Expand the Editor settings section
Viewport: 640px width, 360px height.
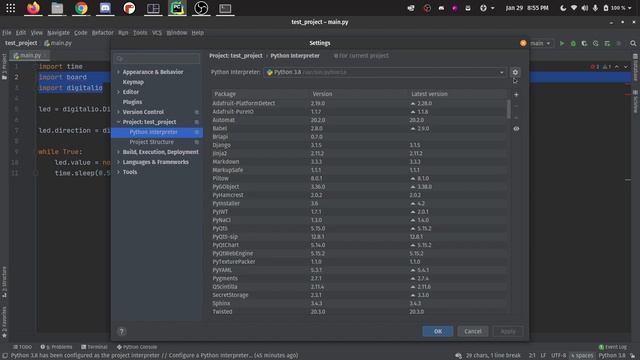[x=119, y=92]
